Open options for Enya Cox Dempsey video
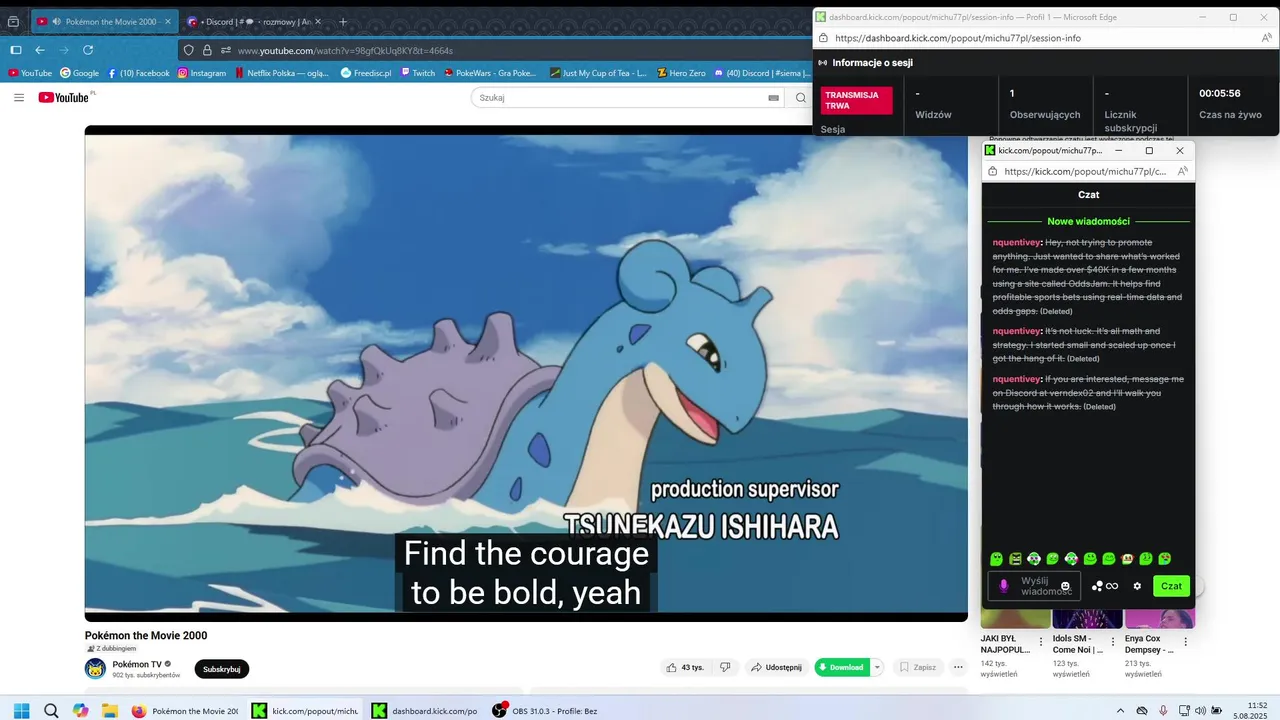This screenshot has width=1280, height=720. [1186, 642]
